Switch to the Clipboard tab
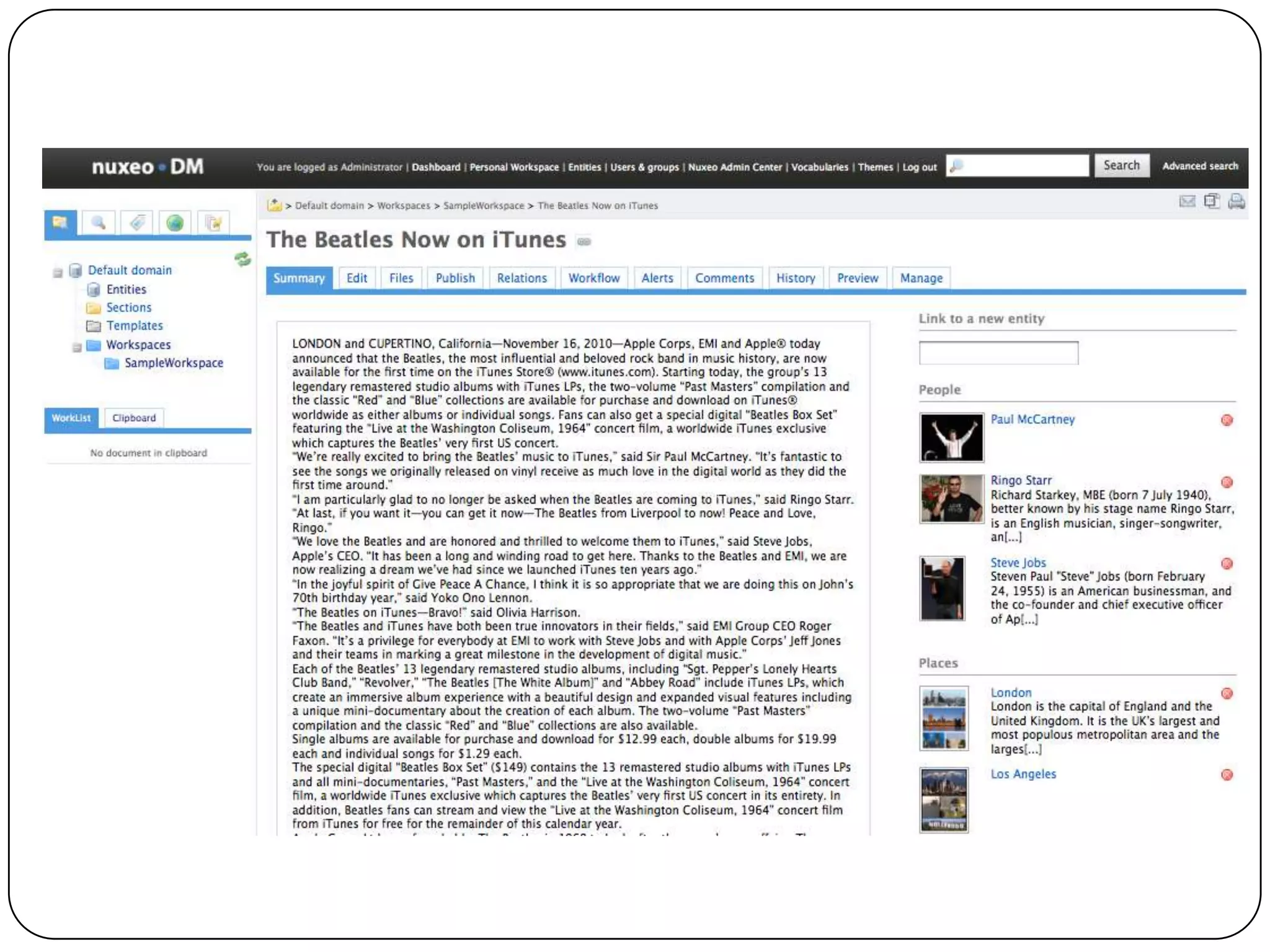This screenshot has width=1270, height=952. click(x=134, y=418)
